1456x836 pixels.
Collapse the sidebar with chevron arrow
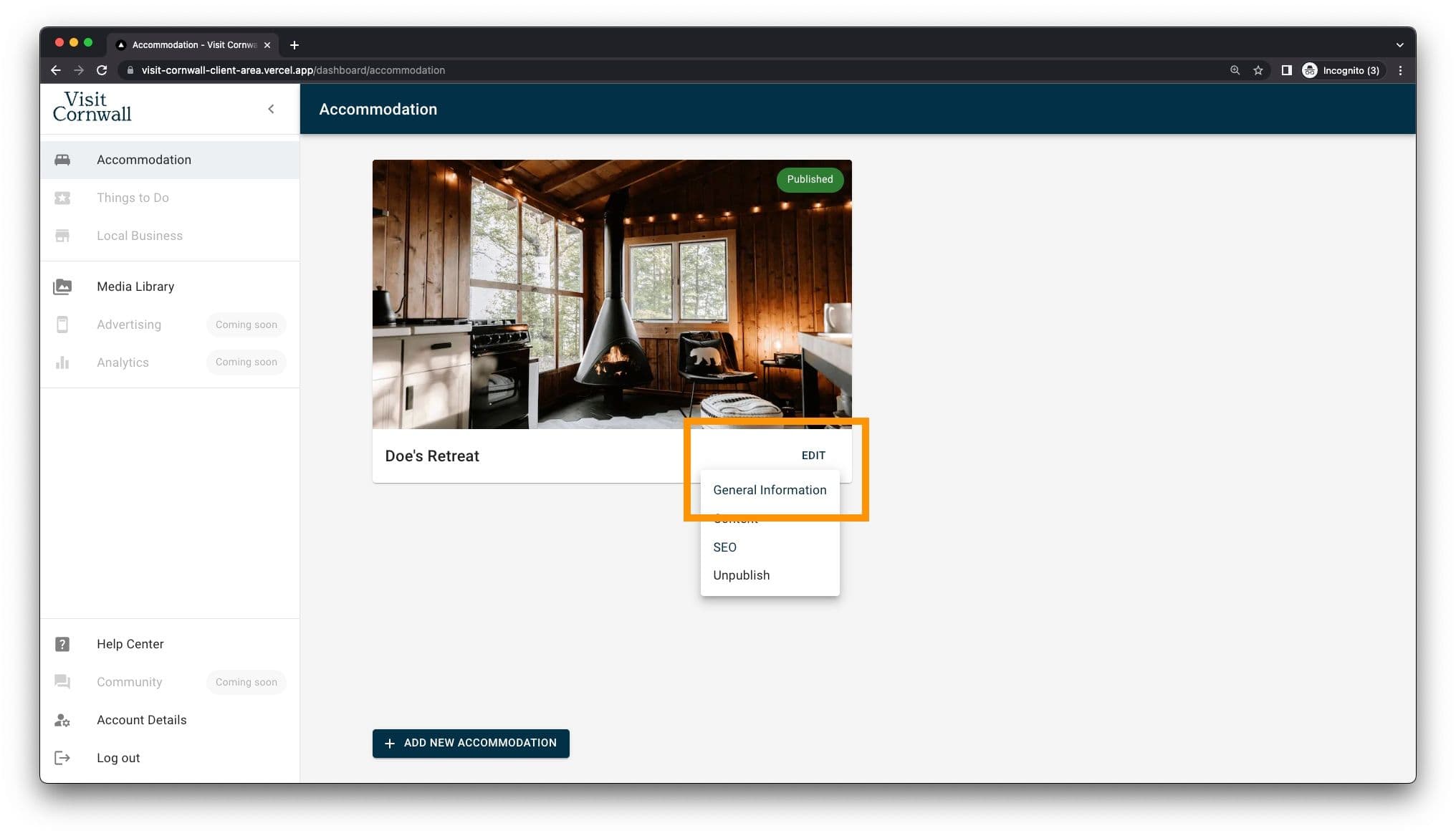[x=271, y=109]
